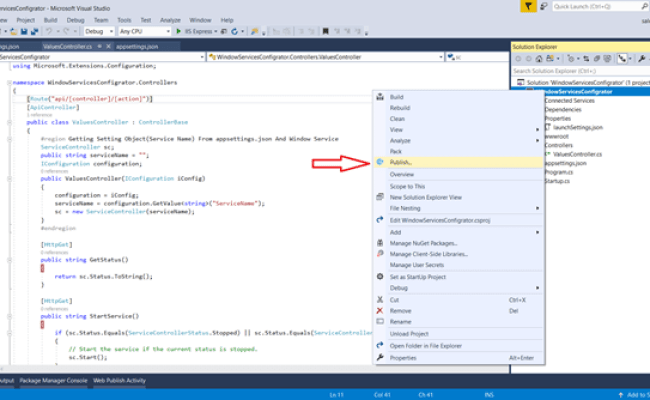This screenshot has width=650, height=400.
Task: Select the Solution 'WindowServicesConfigrator' tree node
Action: (584, 82)
